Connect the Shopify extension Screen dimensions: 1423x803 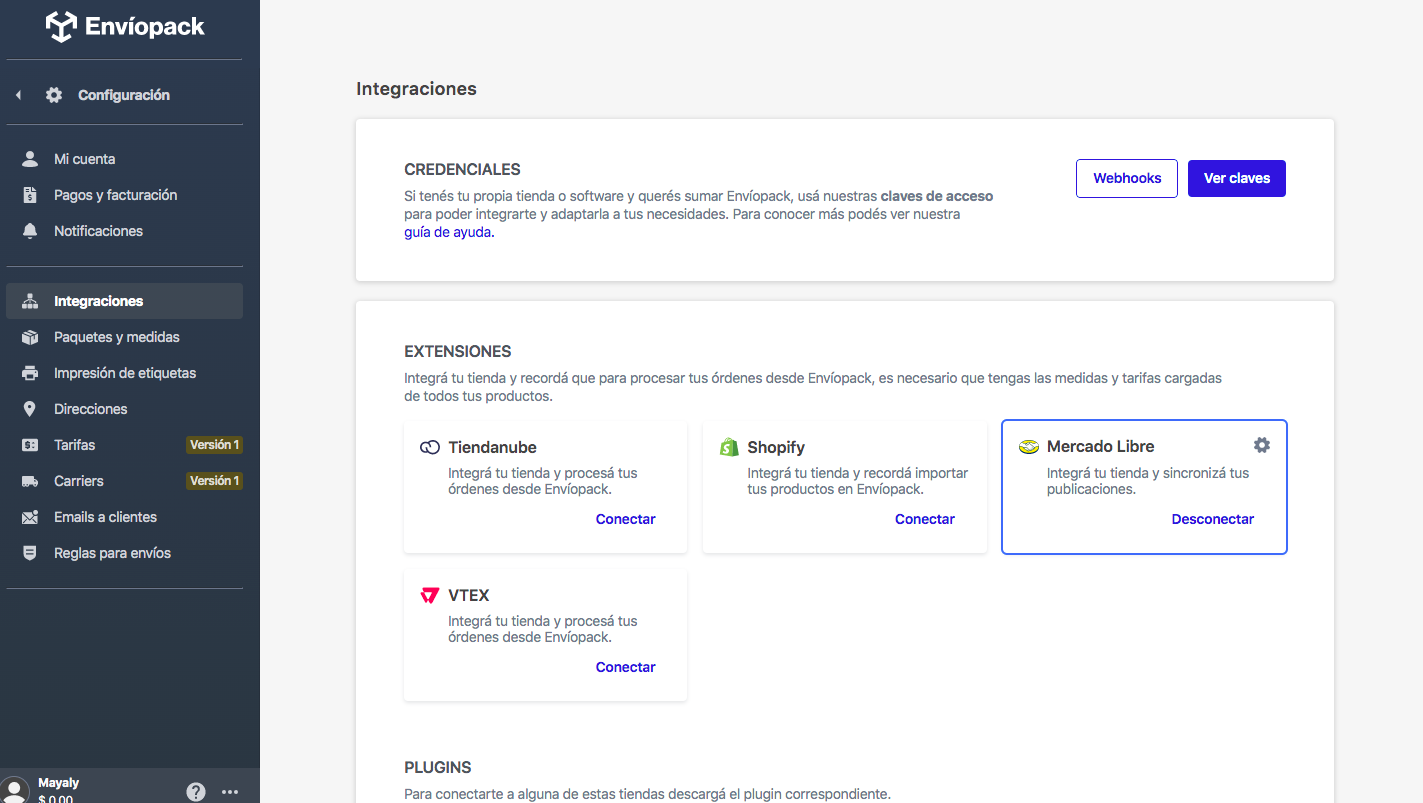(x=925, y=519)
